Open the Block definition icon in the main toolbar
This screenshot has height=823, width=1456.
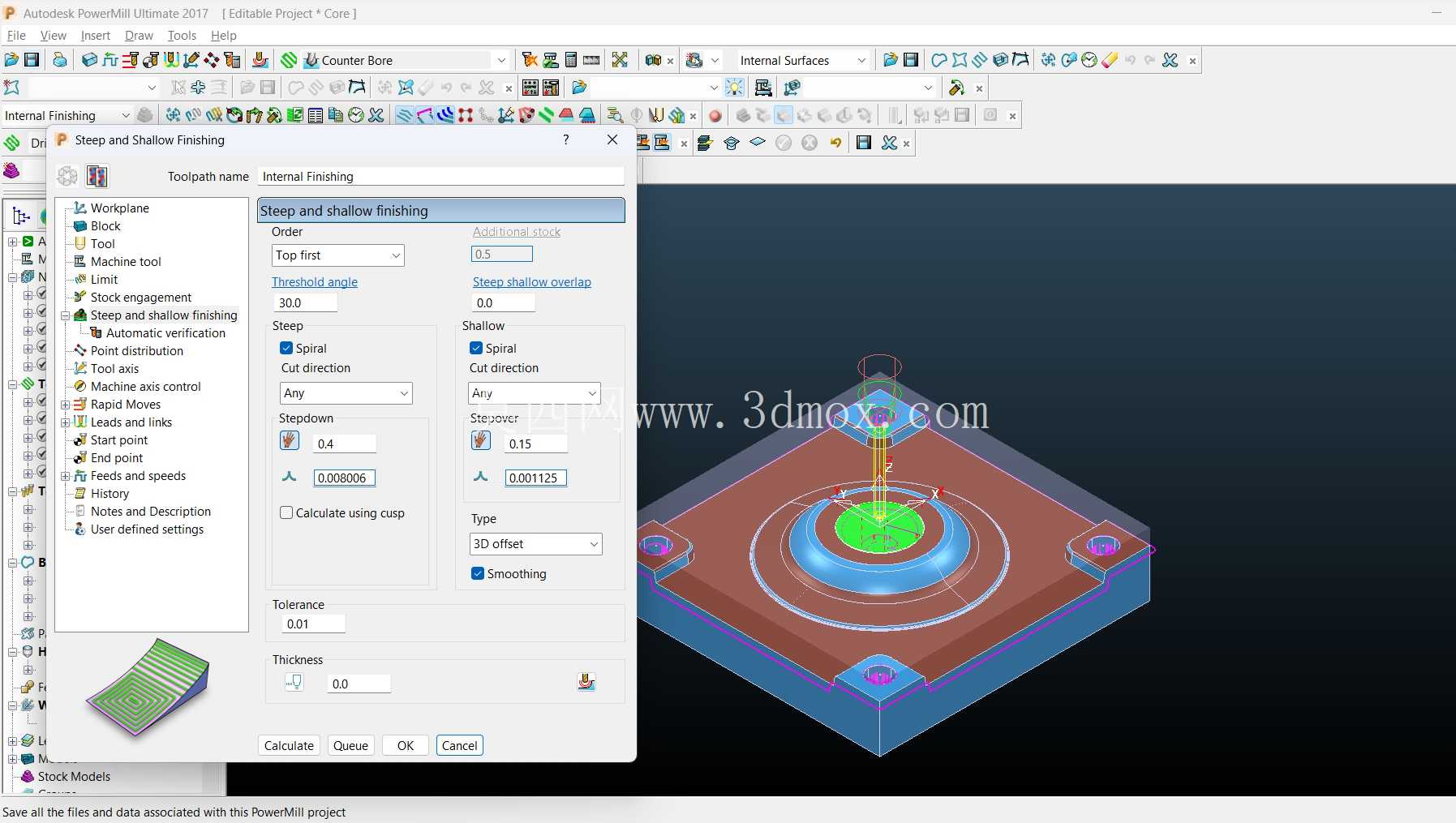pyautogui.click(x=89, y=60)
